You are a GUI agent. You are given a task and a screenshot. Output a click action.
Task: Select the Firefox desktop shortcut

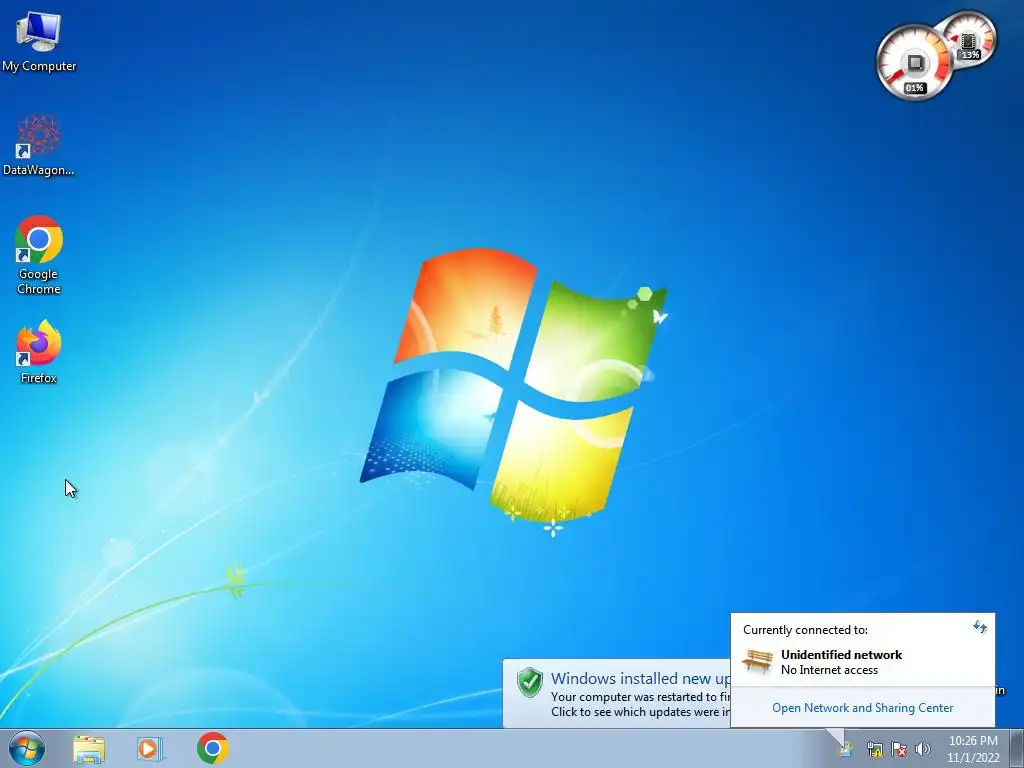(39, 351)
